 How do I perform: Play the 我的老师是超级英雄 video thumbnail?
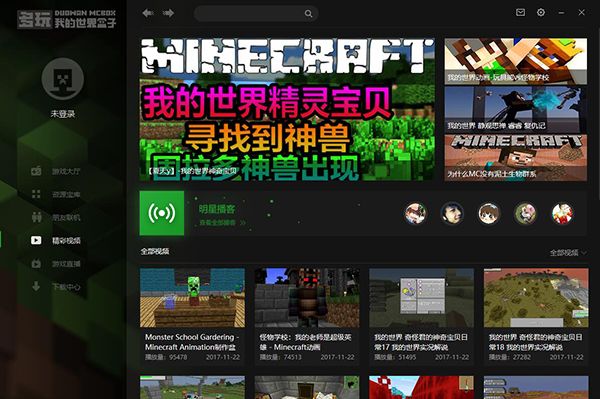tap(307, 298)
